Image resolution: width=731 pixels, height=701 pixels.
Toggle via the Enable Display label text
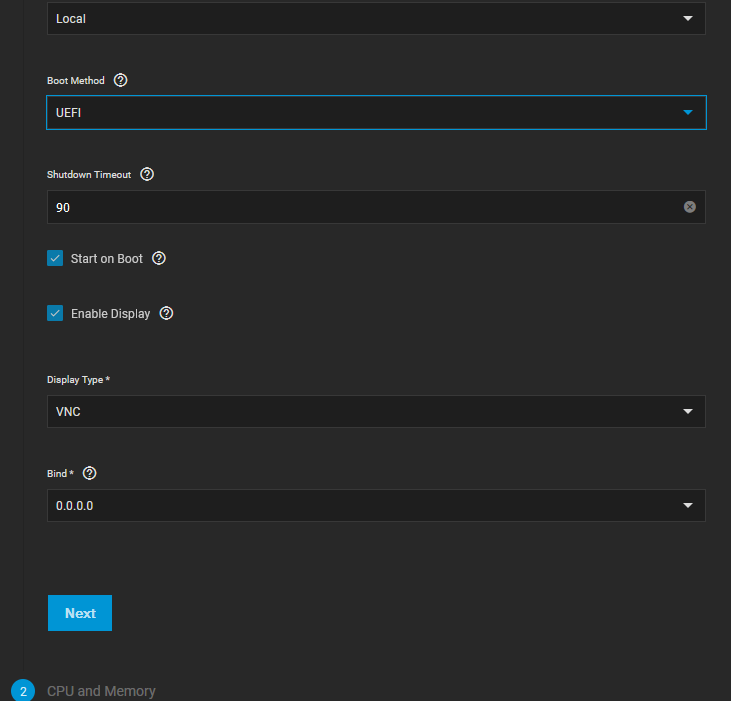point(110,314)
